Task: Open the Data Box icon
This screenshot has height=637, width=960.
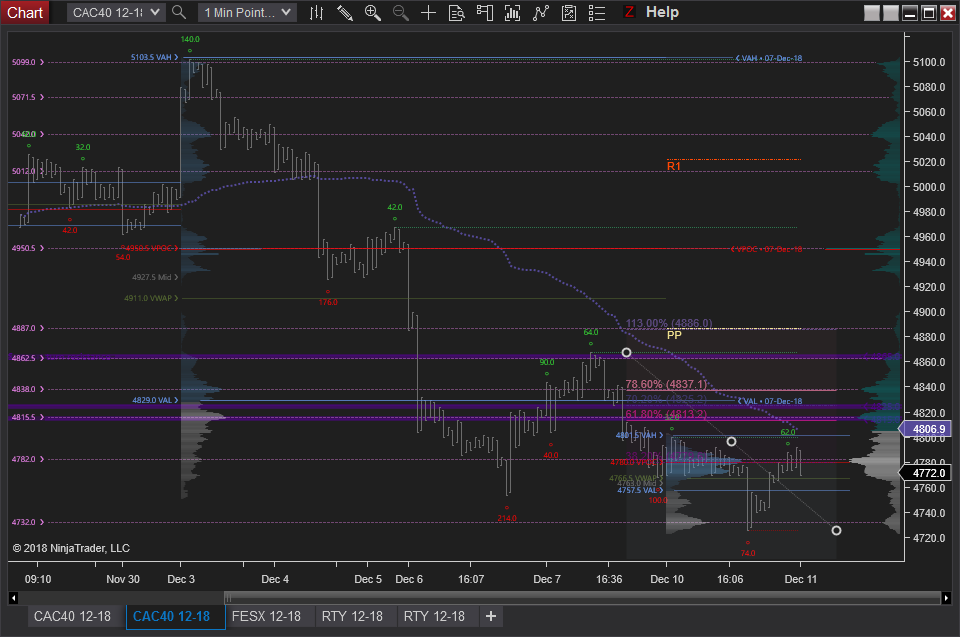Action: [457, 12]
